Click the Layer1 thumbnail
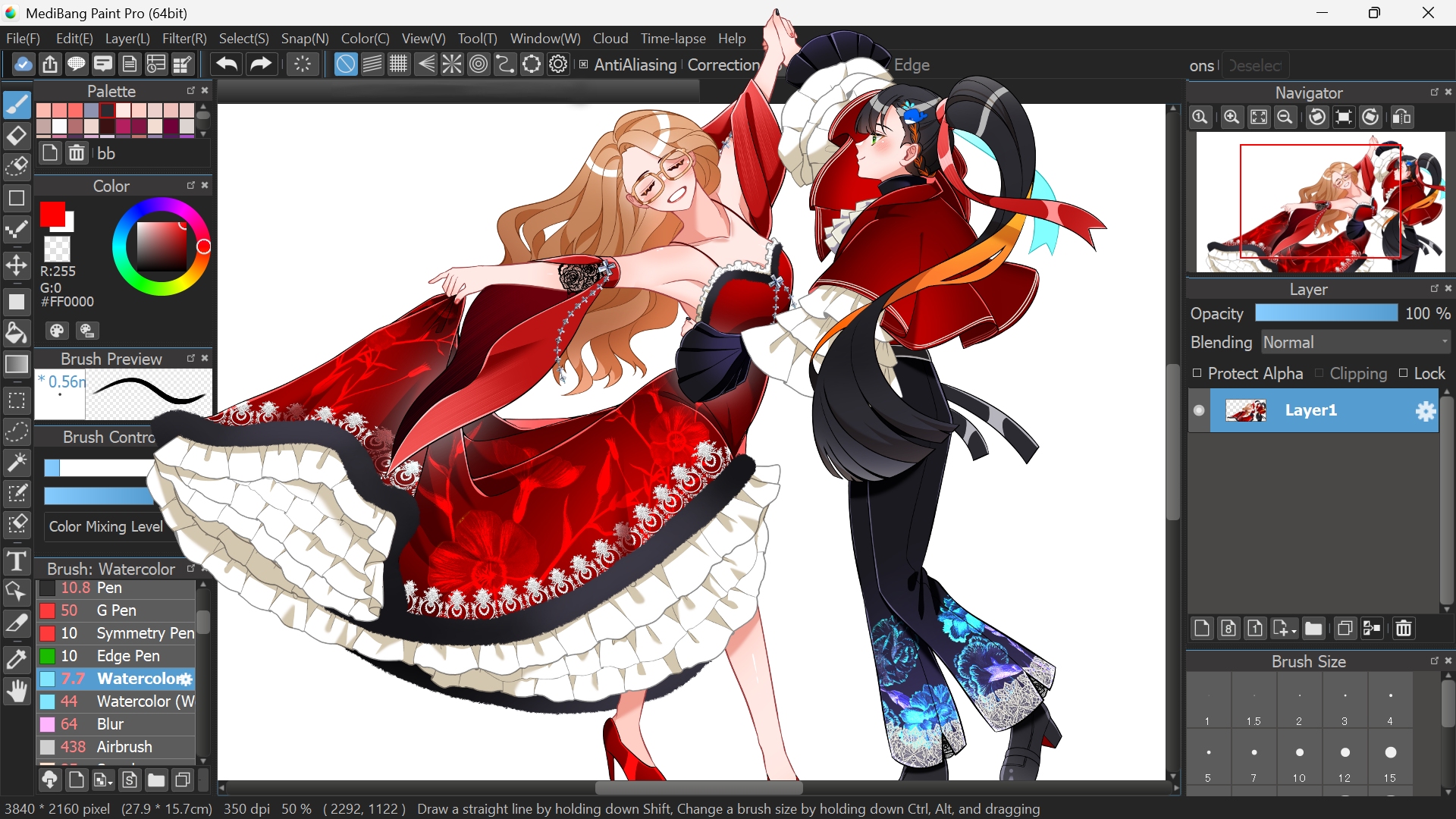Screen dimensions: 1456x819 pos(1246,410)
